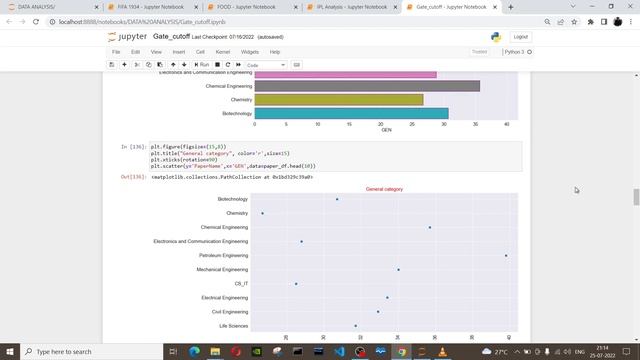Screen dimensions: 640x360
Task: Move the cell down with the down arrow
Action: coord(184,65)
